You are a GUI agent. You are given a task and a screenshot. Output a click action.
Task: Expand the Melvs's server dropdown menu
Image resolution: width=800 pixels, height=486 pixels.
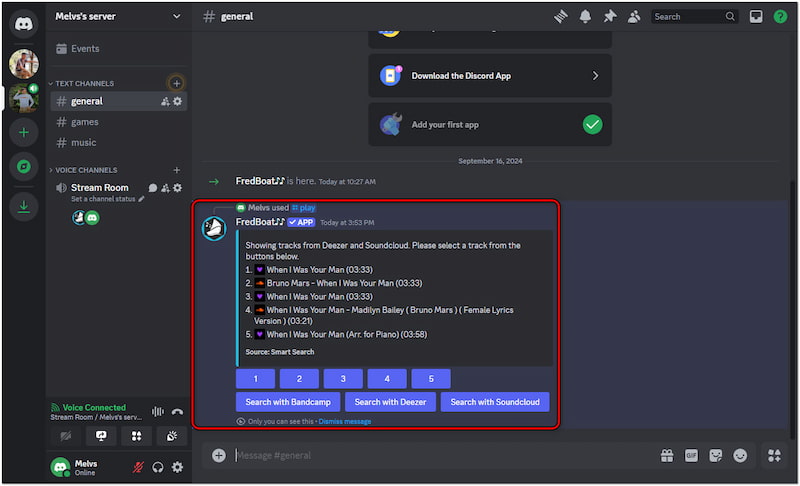click(x=177, y=16)
